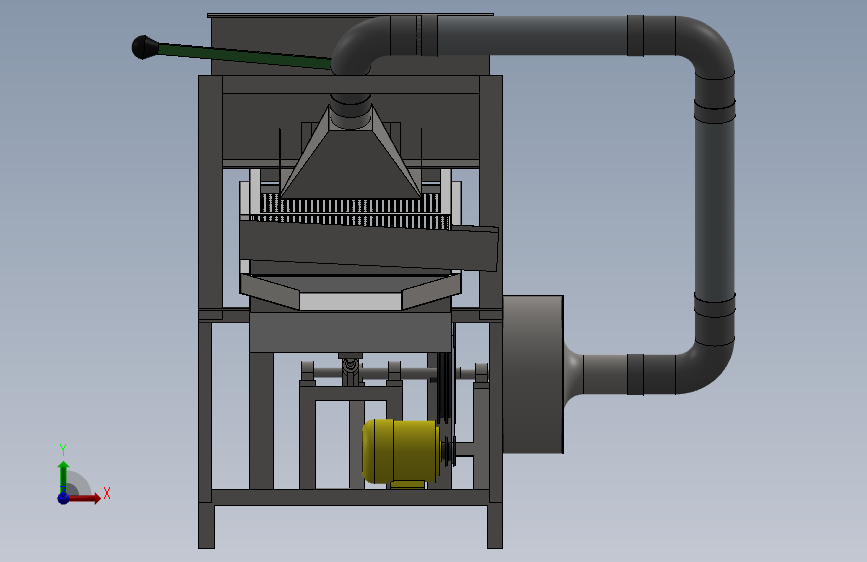The width and height of the screenshot is (867, 562).
Task: Select the blower fan housing beside the frame
Action: pos(533,374)
